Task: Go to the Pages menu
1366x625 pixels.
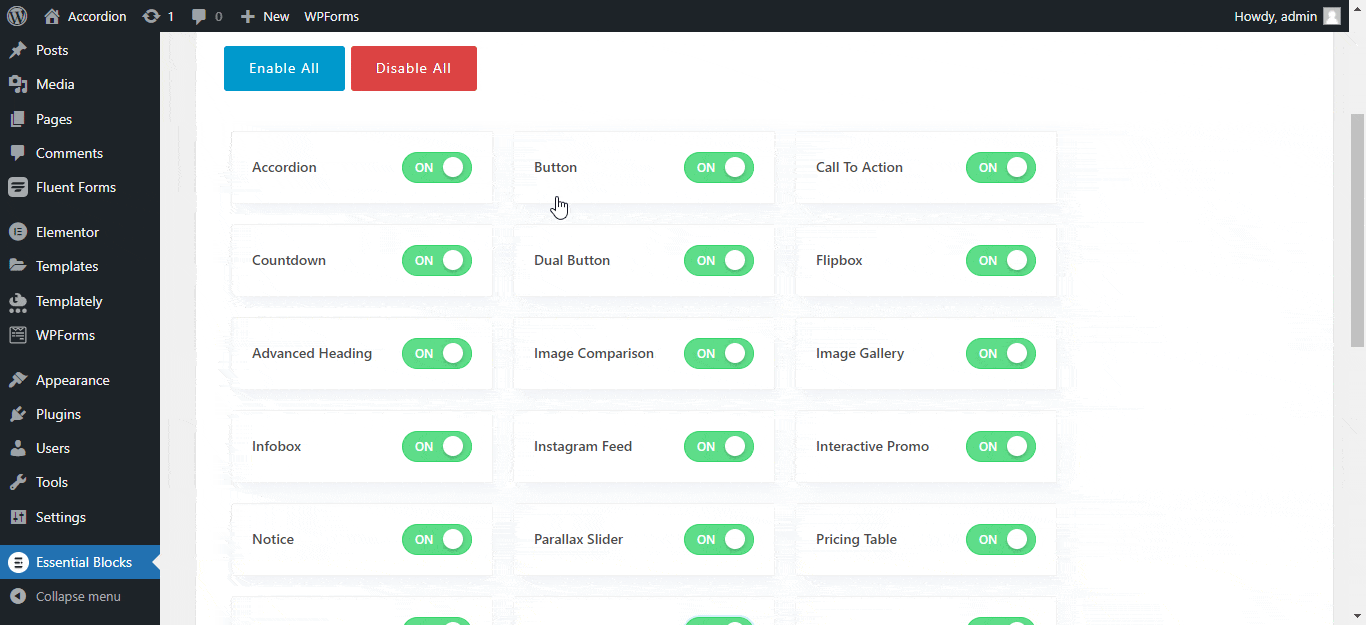Action: [x=80, y=119]
